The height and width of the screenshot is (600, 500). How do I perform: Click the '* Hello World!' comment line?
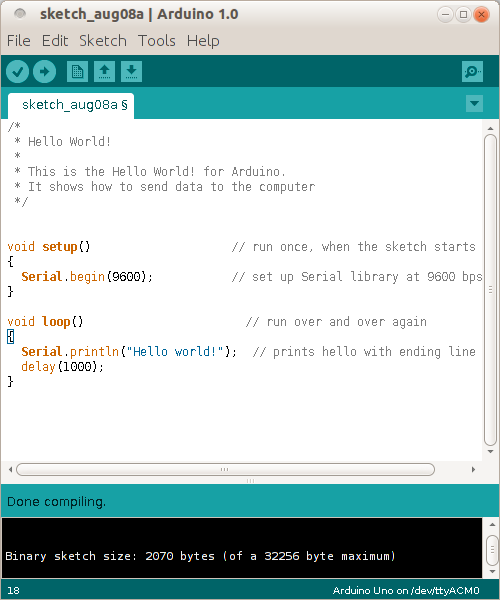(63, 142)
